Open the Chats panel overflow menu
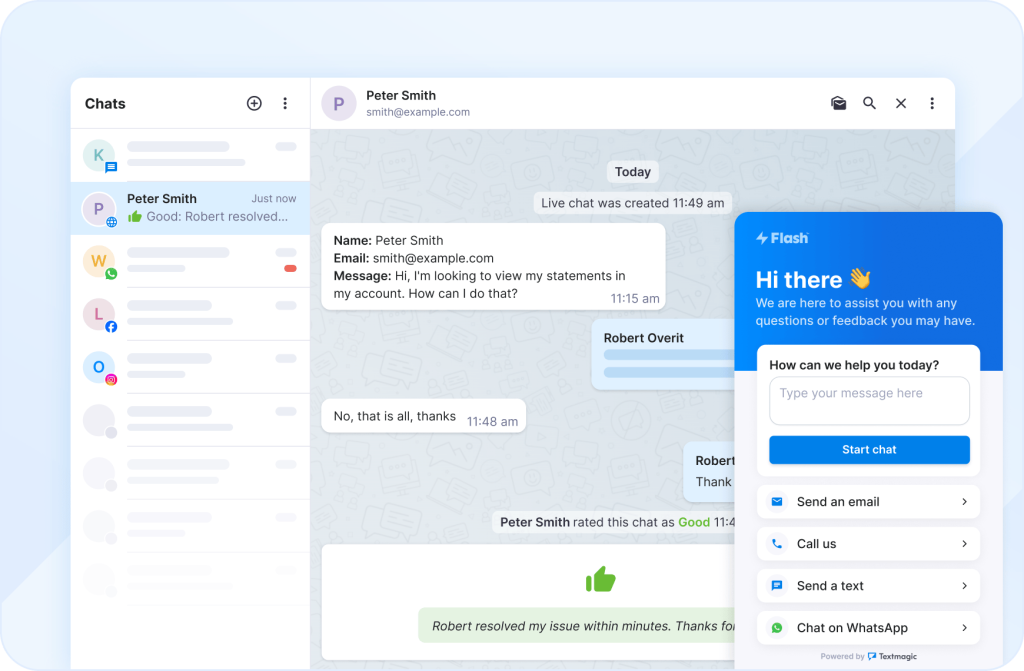The image size is (1024, 671). (285, 103)
